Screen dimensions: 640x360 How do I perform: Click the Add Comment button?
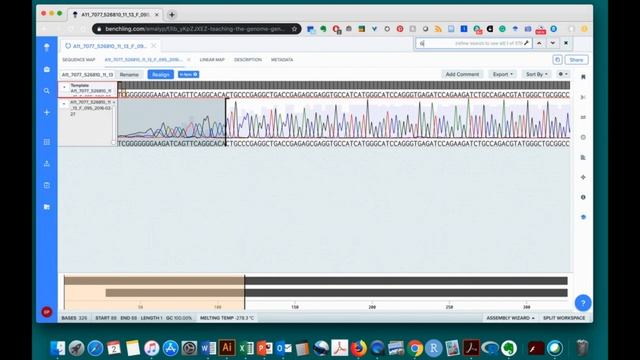click(462, 74)
